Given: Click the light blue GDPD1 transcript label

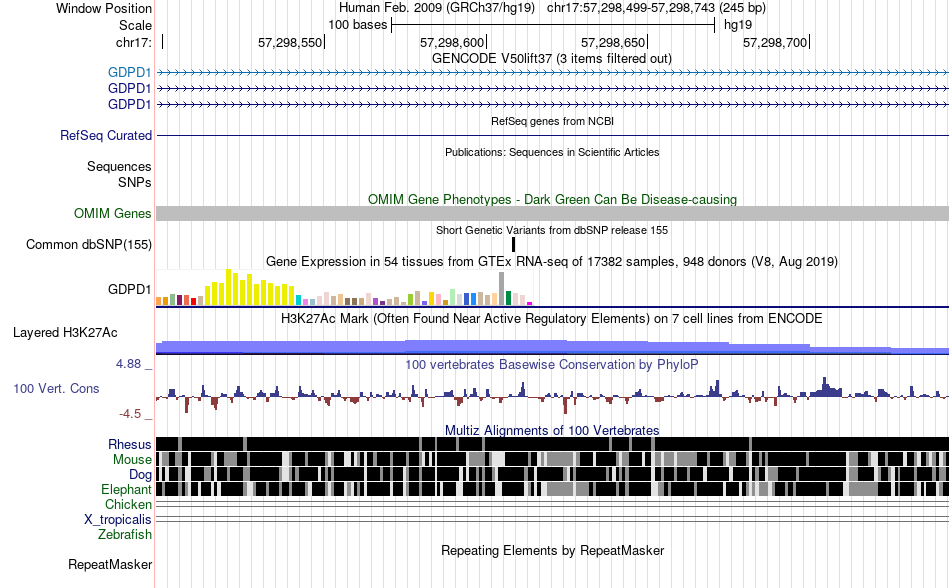Looking at the screenshot, I should coord(130,73).
